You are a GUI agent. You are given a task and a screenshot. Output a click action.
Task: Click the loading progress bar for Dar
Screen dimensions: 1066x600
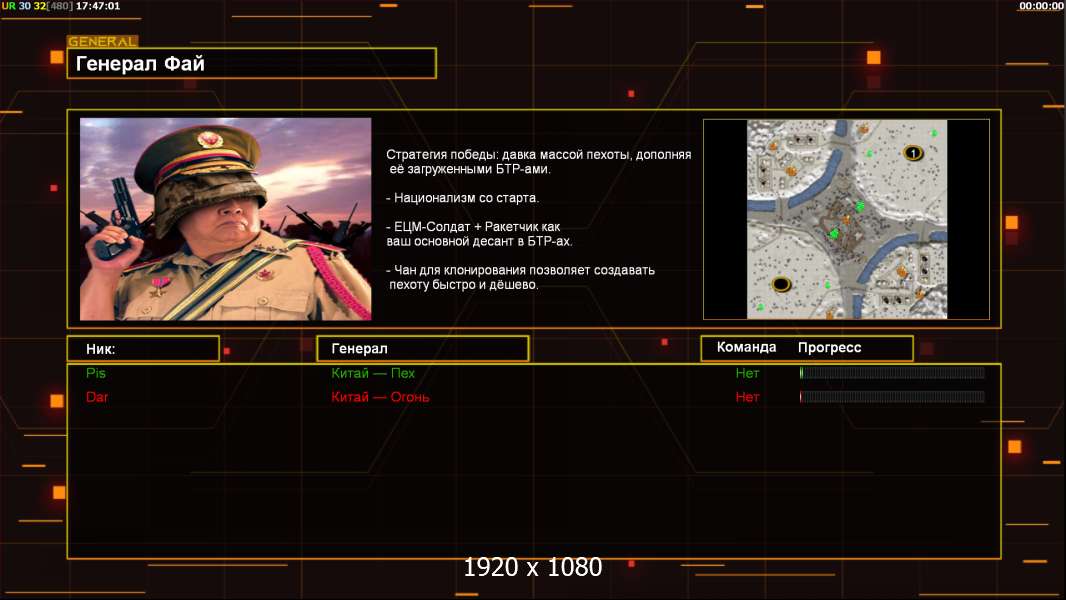892,396
